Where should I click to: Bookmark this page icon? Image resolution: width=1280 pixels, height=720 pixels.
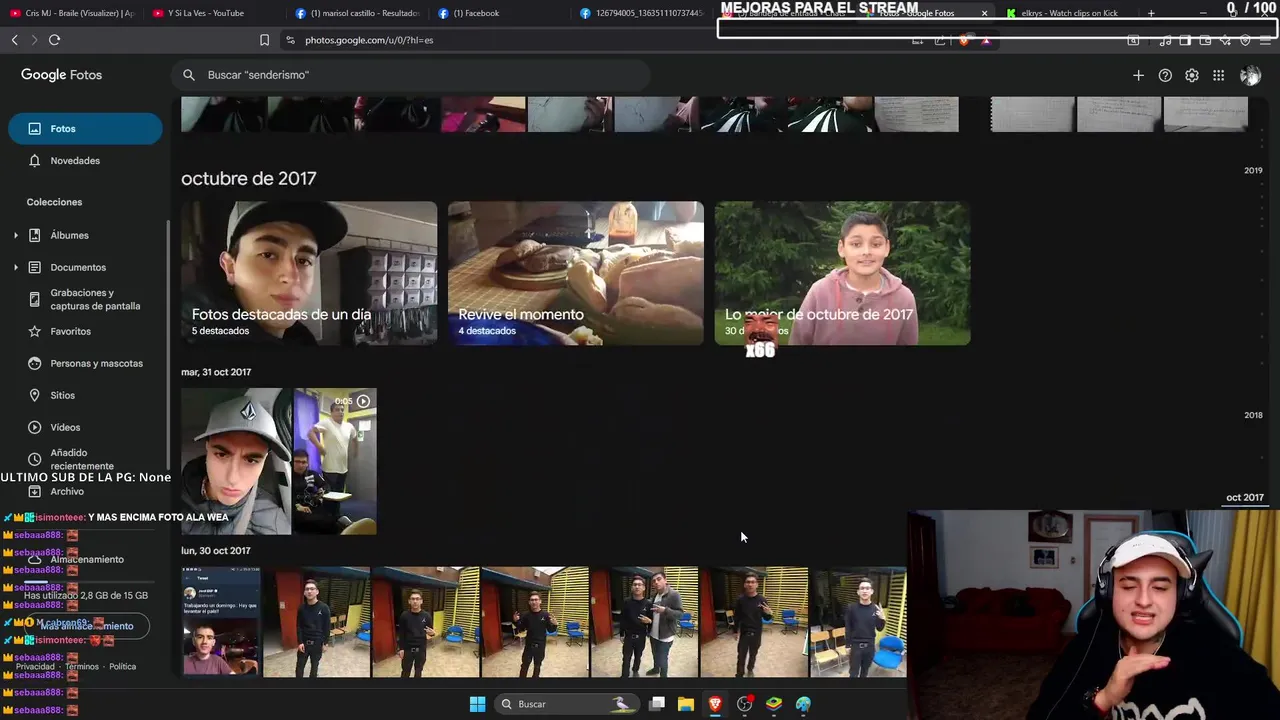coord(264,40)
